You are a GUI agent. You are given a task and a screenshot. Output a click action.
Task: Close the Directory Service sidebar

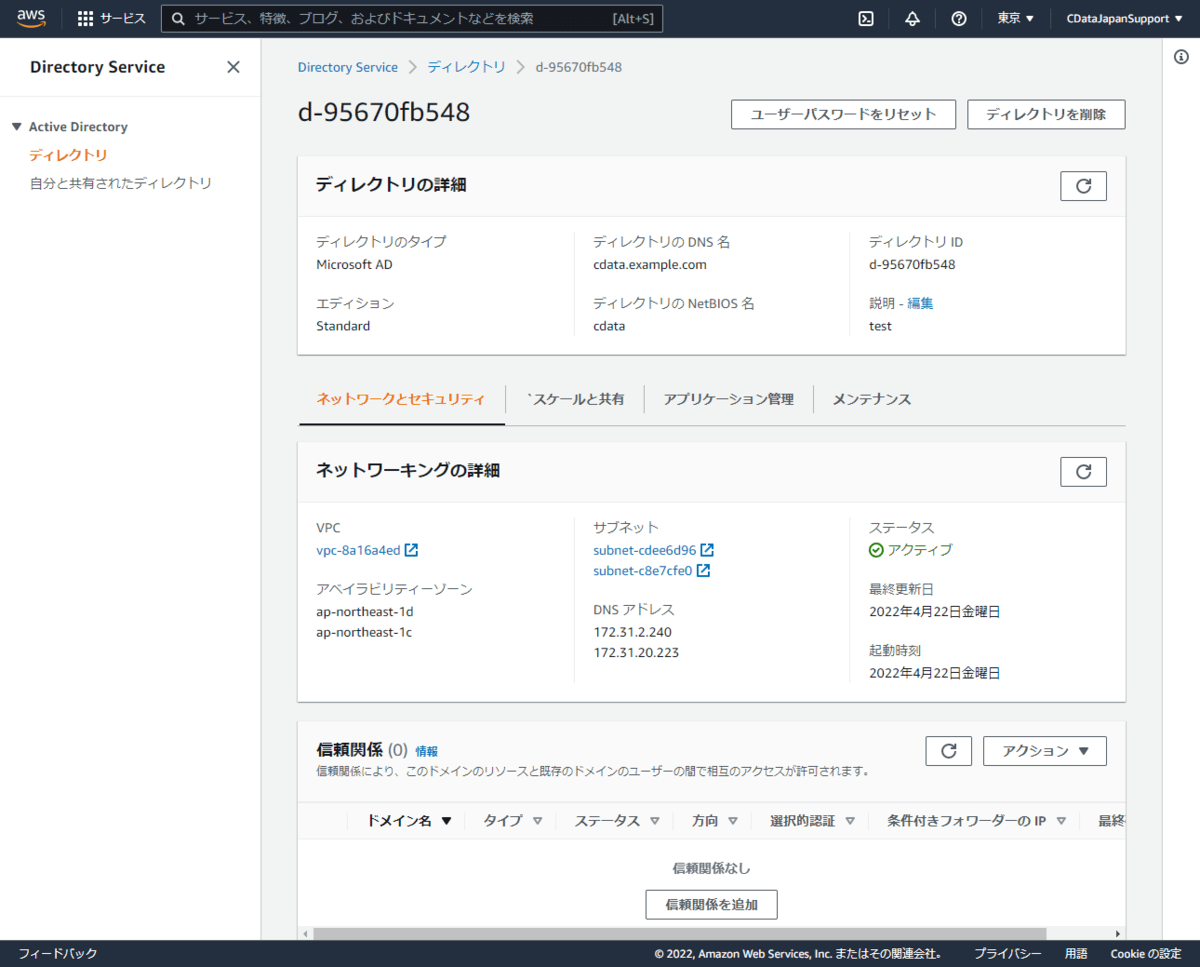[233, 66]
